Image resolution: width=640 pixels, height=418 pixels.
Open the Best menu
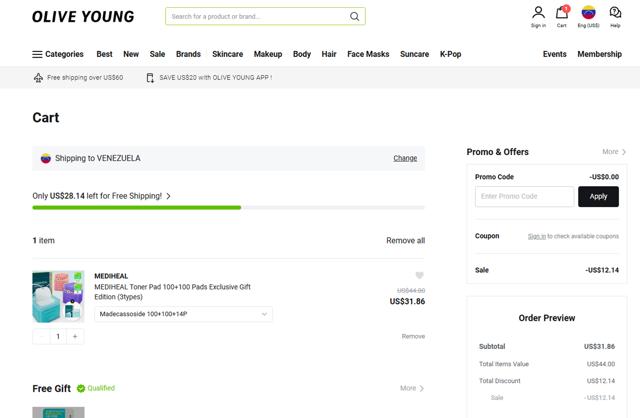tap(104, 54)
